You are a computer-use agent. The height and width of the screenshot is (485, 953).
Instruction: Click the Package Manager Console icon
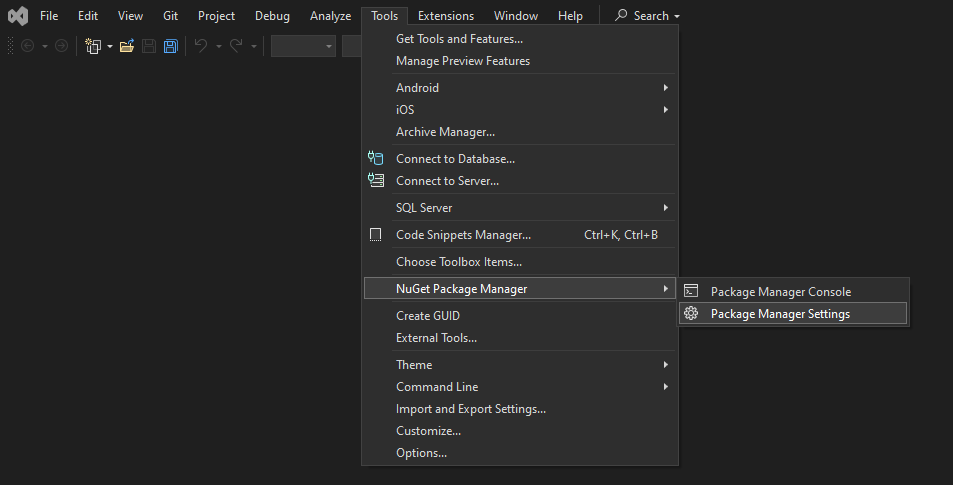tap(691, 291)
